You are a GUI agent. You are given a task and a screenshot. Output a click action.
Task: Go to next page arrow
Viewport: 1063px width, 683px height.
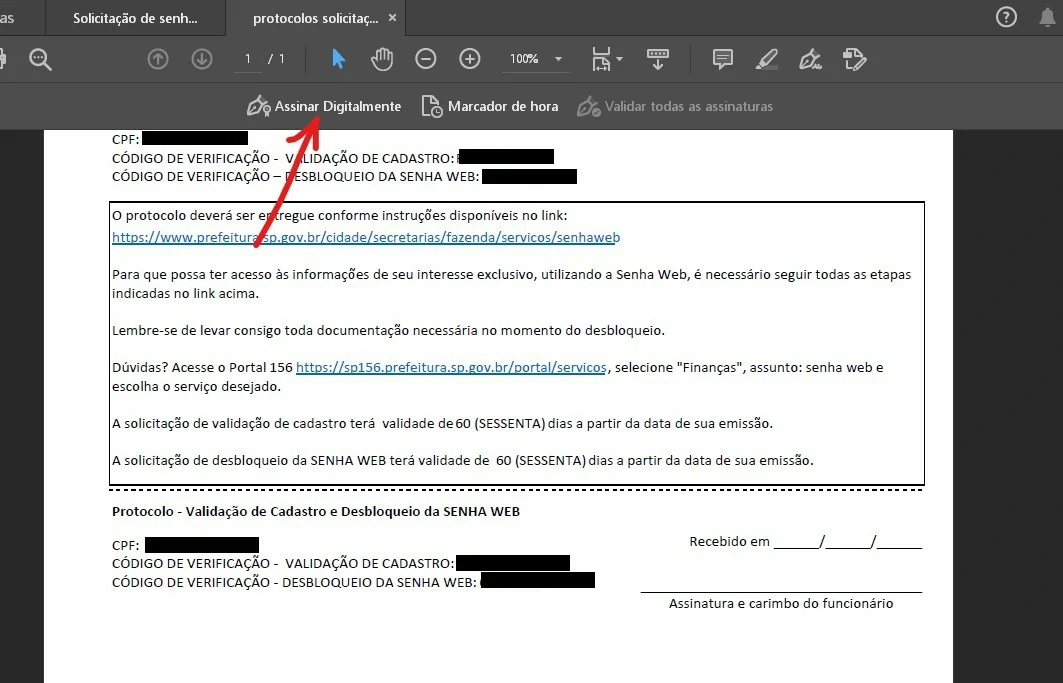(201, 59)
